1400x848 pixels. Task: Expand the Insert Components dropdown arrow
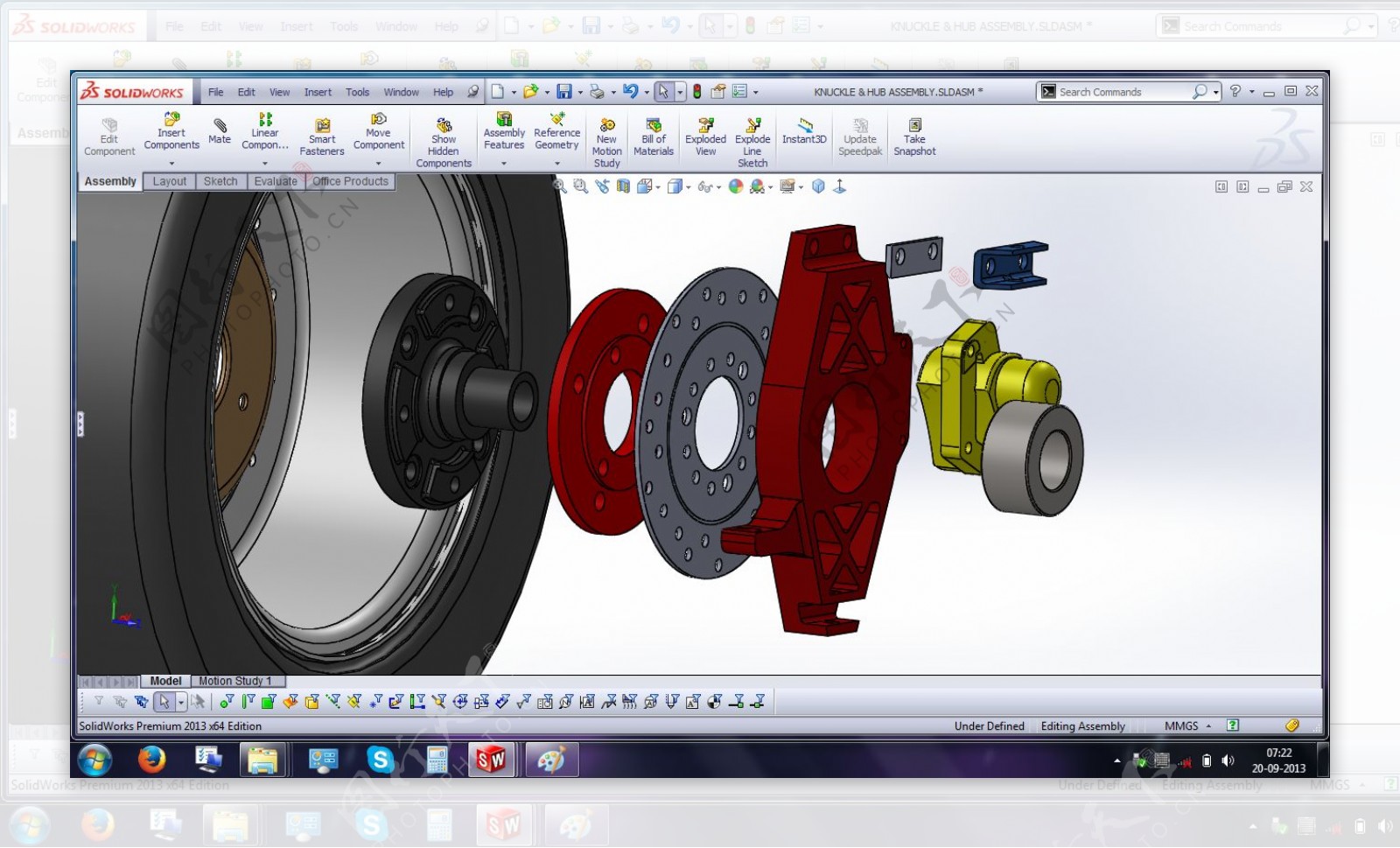171,163
